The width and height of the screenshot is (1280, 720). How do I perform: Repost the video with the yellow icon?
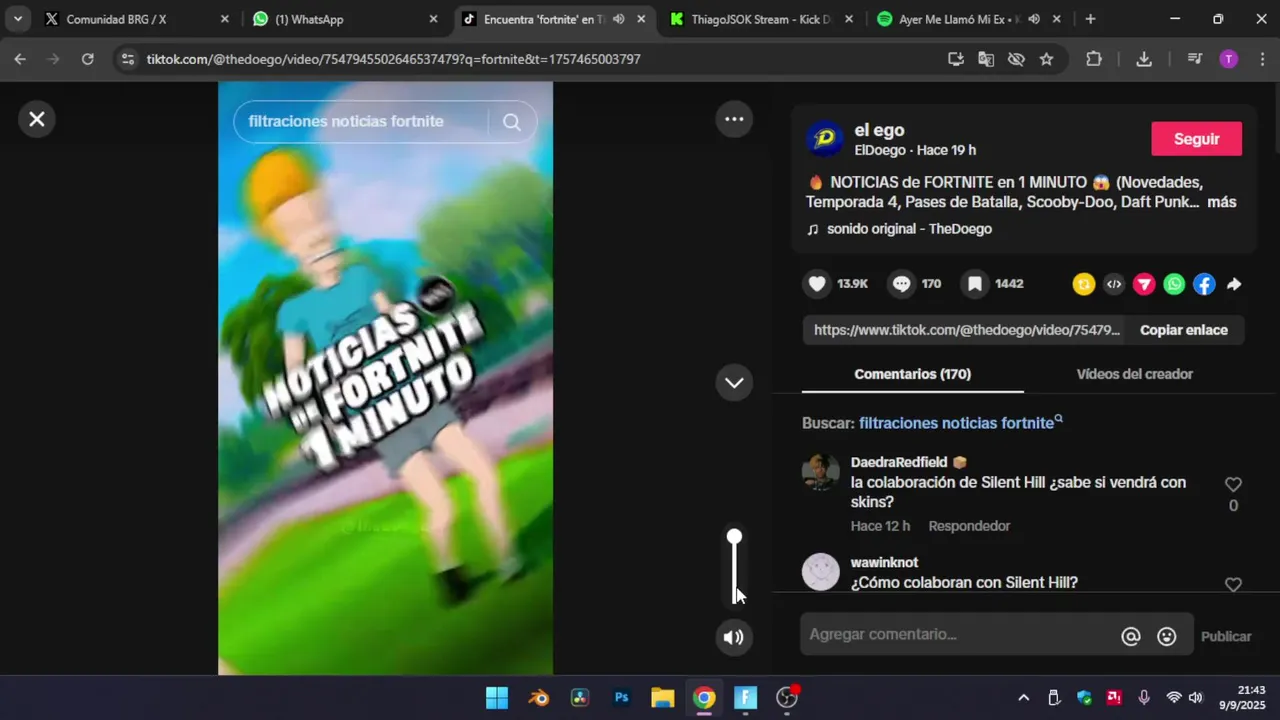click(x=1084, y=284)
